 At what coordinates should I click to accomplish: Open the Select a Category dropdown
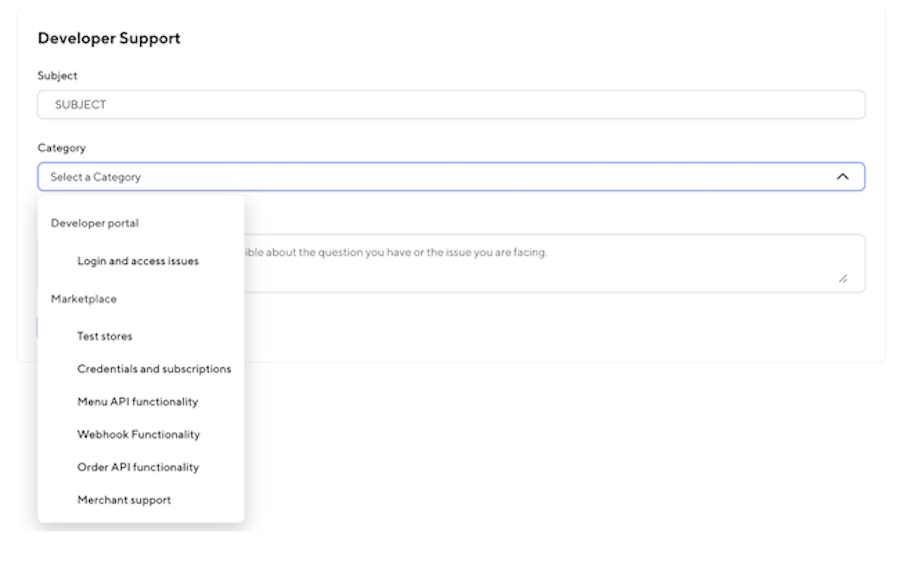point(450,177)
